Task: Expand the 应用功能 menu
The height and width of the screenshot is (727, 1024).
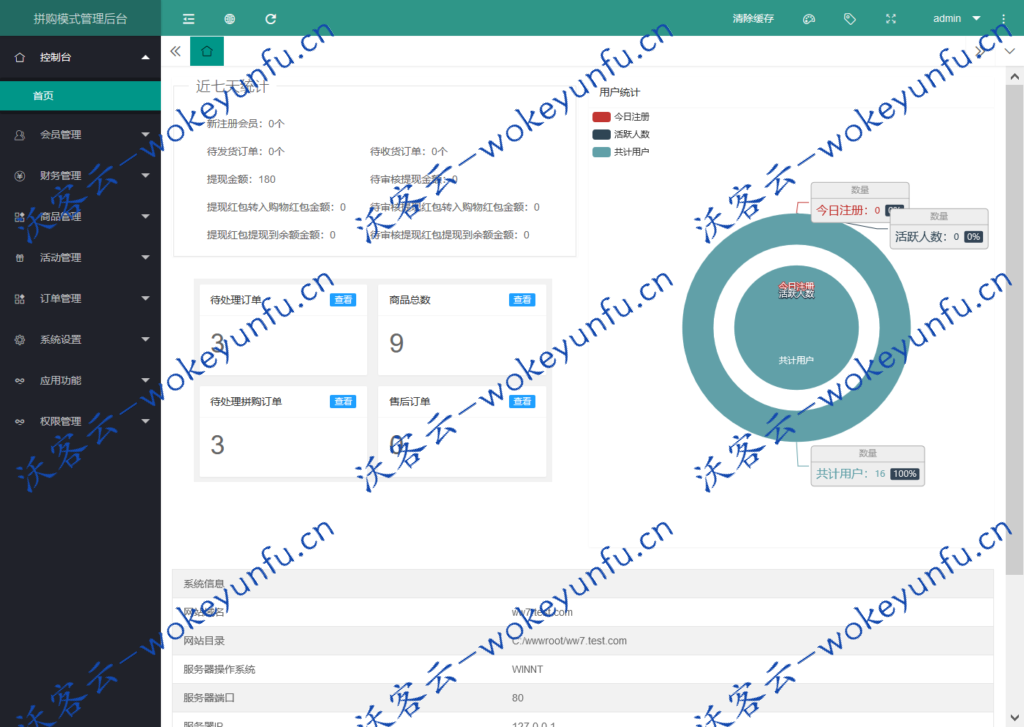Action: 80,381
